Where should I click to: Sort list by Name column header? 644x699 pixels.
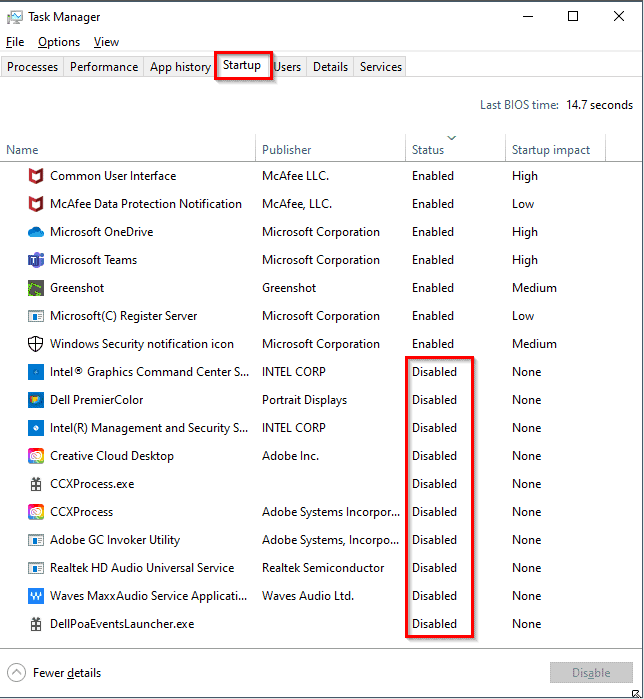[x=127, y=150]
